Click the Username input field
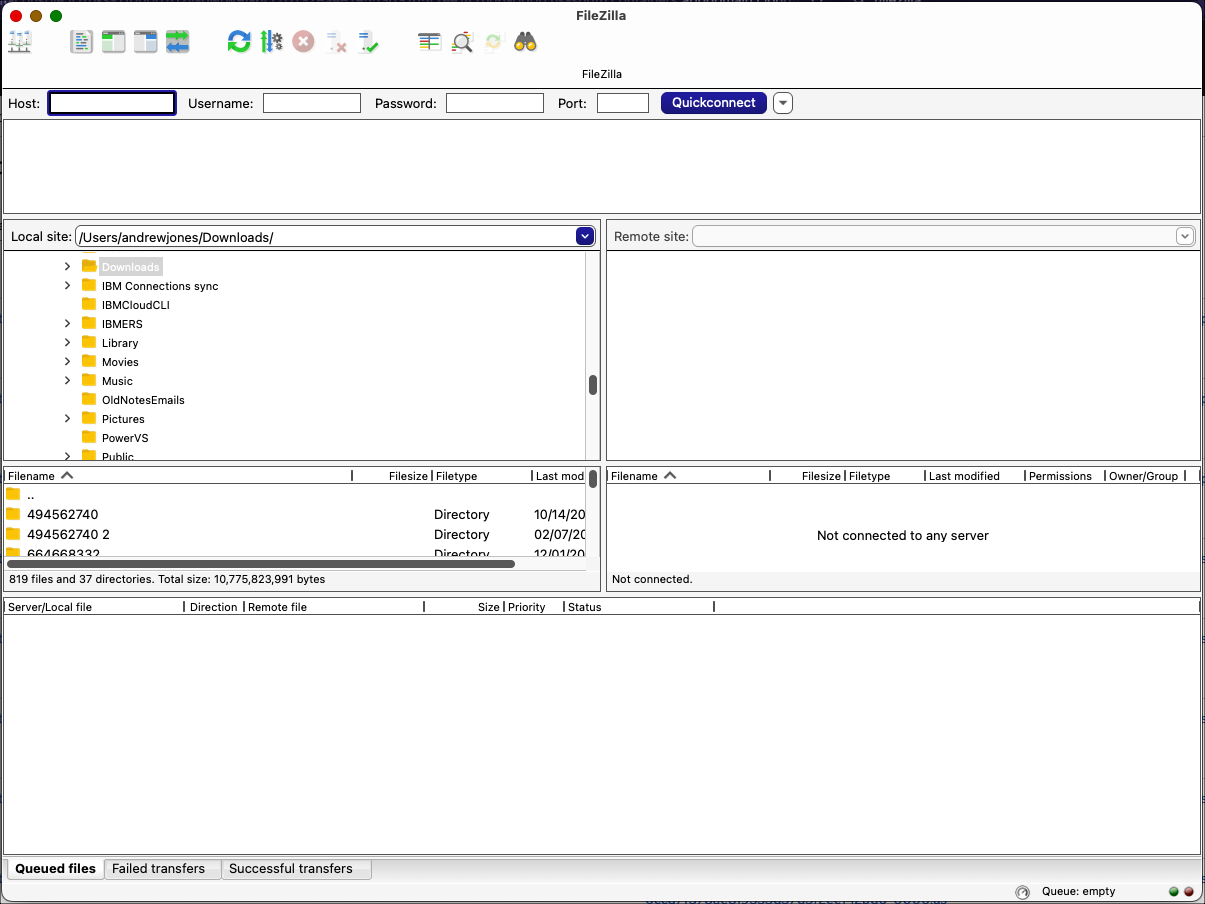The image size is (1205, 904). pyautogui.click(x=312, y=103)
